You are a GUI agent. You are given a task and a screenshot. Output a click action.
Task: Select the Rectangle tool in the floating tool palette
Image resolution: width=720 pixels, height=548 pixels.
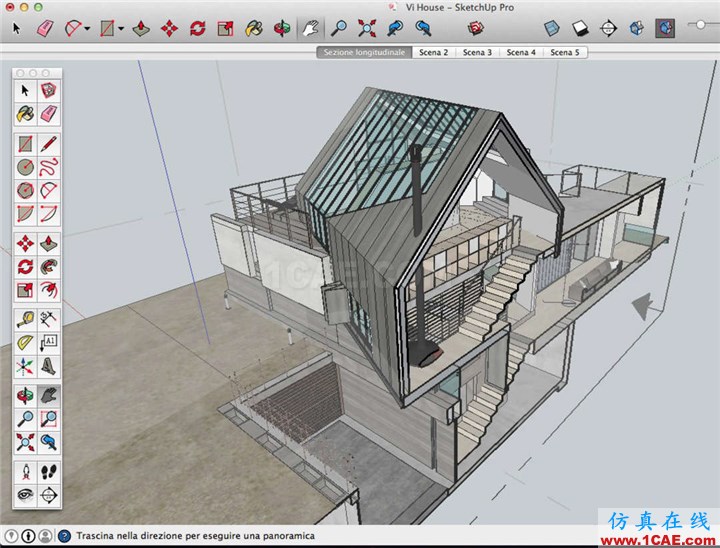tap(25, 144)
